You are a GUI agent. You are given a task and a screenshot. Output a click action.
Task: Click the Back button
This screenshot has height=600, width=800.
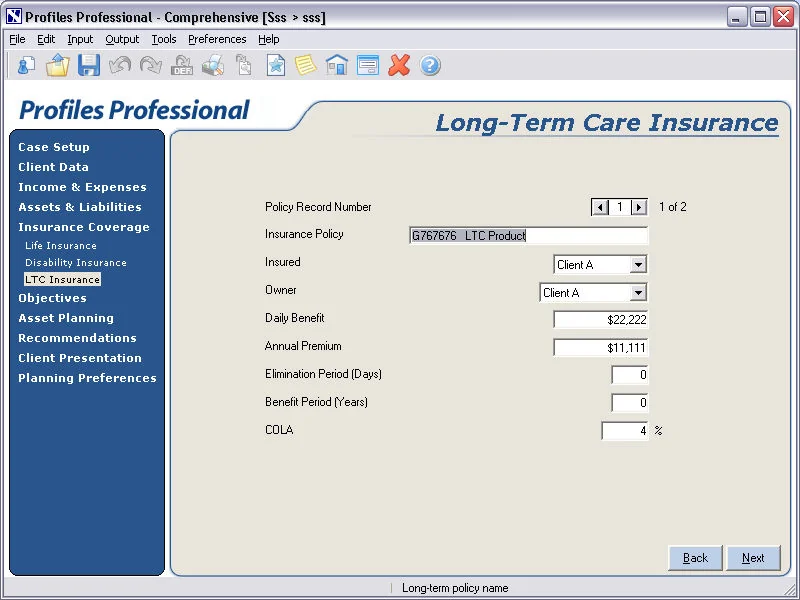click(695, 558)
